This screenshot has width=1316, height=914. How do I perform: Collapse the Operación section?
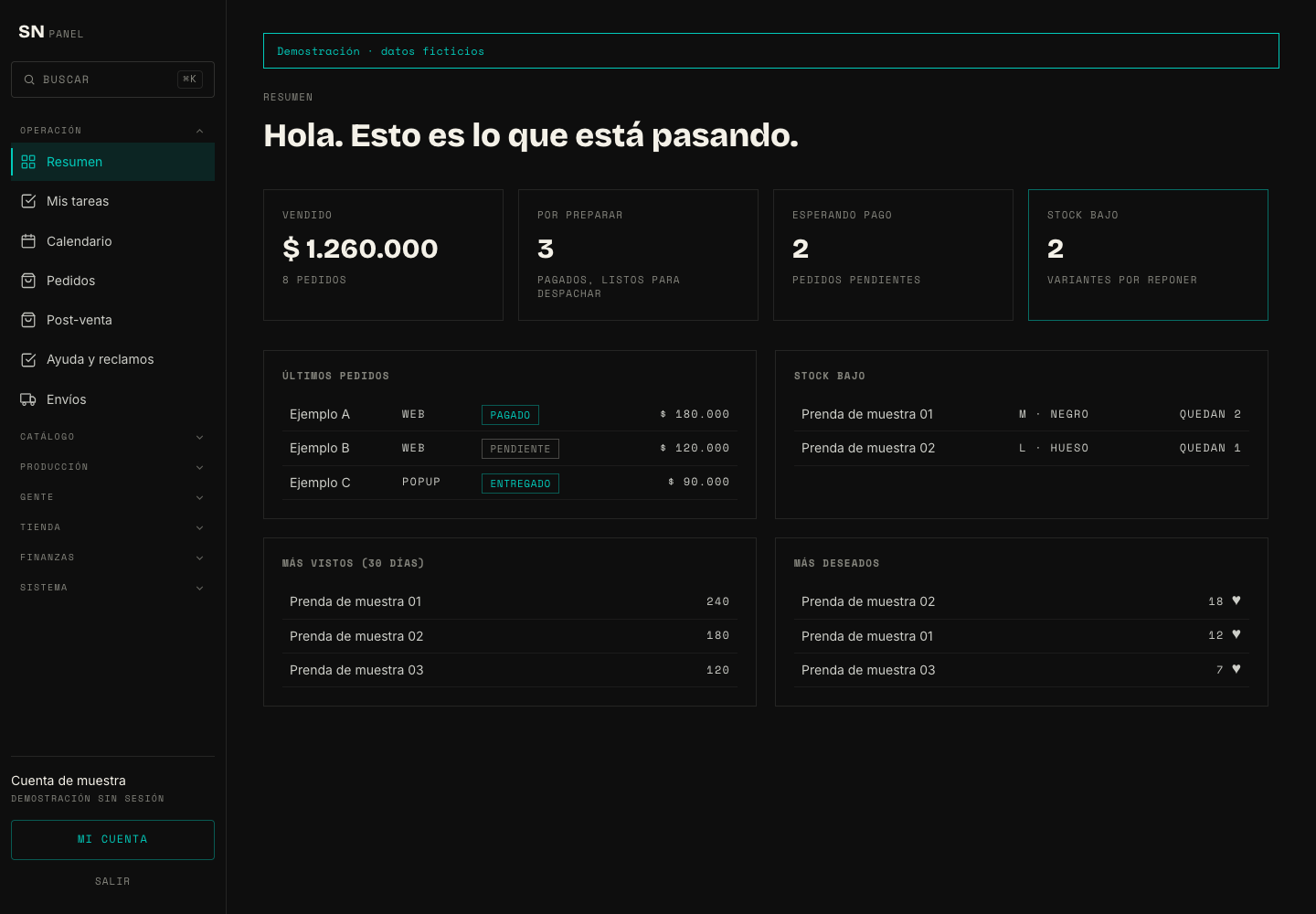(112, 131)
